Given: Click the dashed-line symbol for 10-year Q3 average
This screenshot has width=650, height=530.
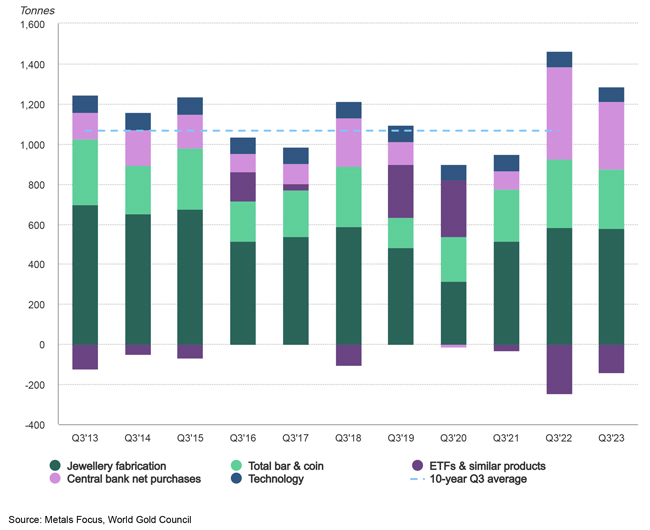Looking at the screenshot, I should tap(417, 480).
